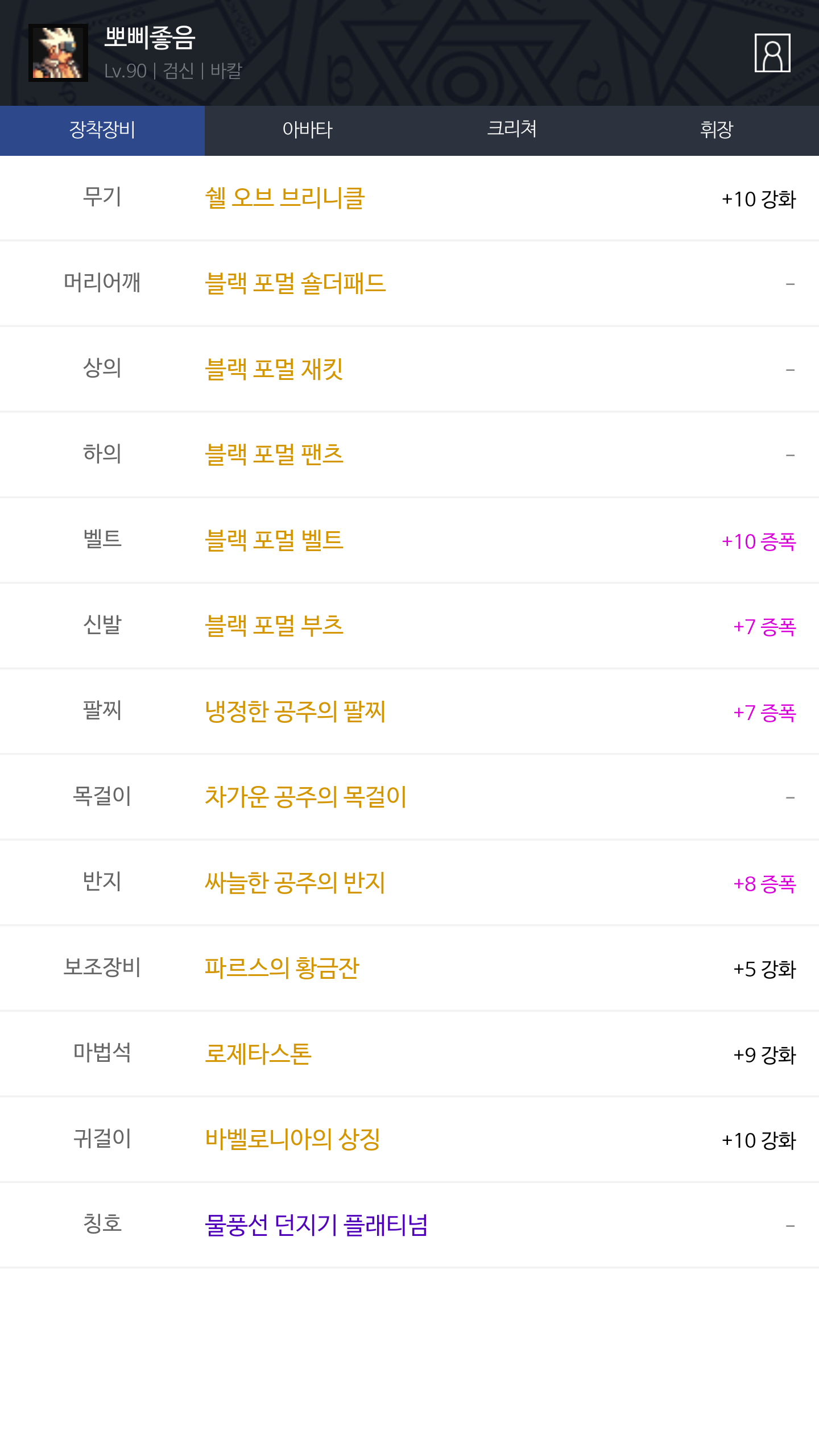
Task: Open 블랙 포멀 재킷 item
Action: pyautogui.click(x=274, y=369)
